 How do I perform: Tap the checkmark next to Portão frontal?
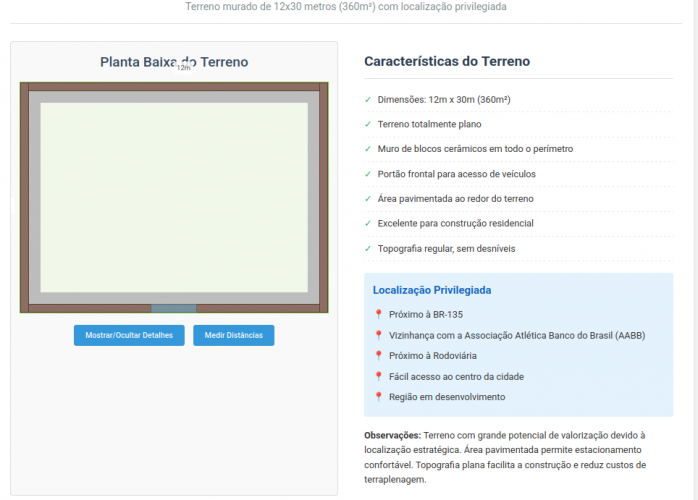click(368, 173)
